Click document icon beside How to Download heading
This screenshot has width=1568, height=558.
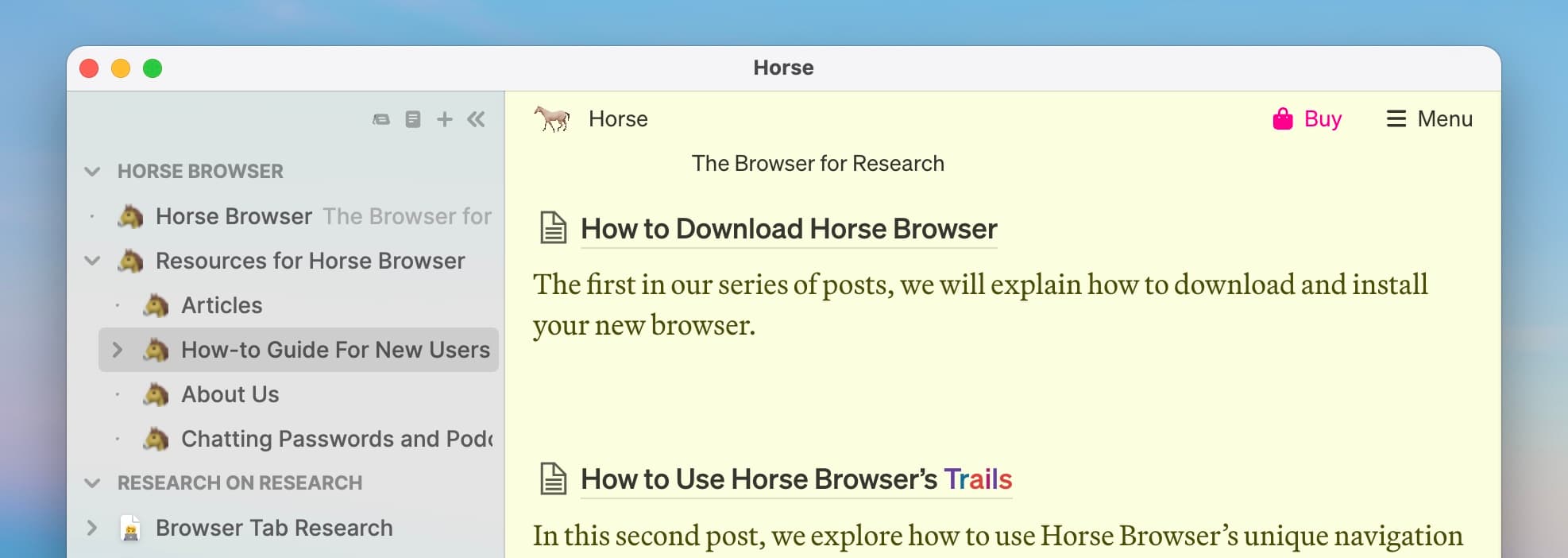click(554, 228)
